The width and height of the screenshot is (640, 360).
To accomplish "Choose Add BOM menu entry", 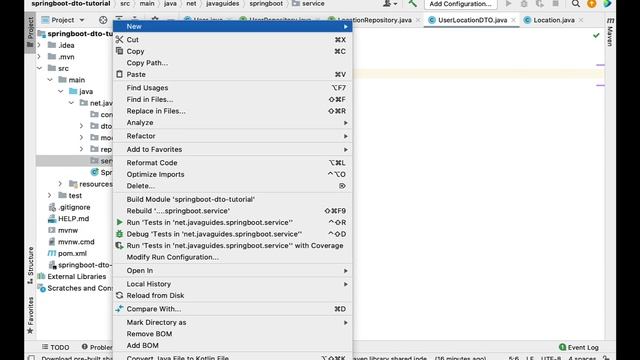I will click(x=233, y=345).
